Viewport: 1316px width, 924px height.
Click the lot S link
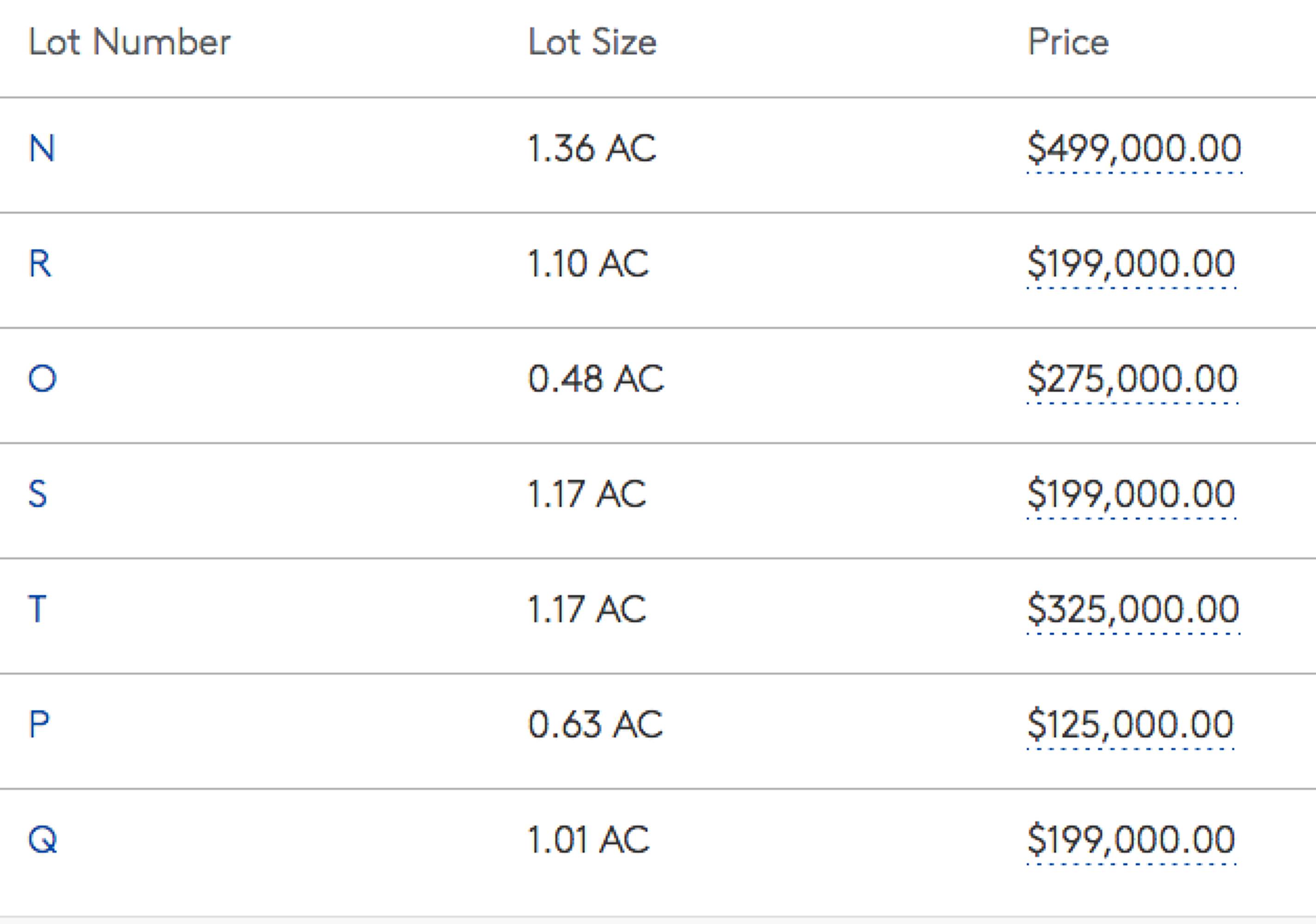38,494
